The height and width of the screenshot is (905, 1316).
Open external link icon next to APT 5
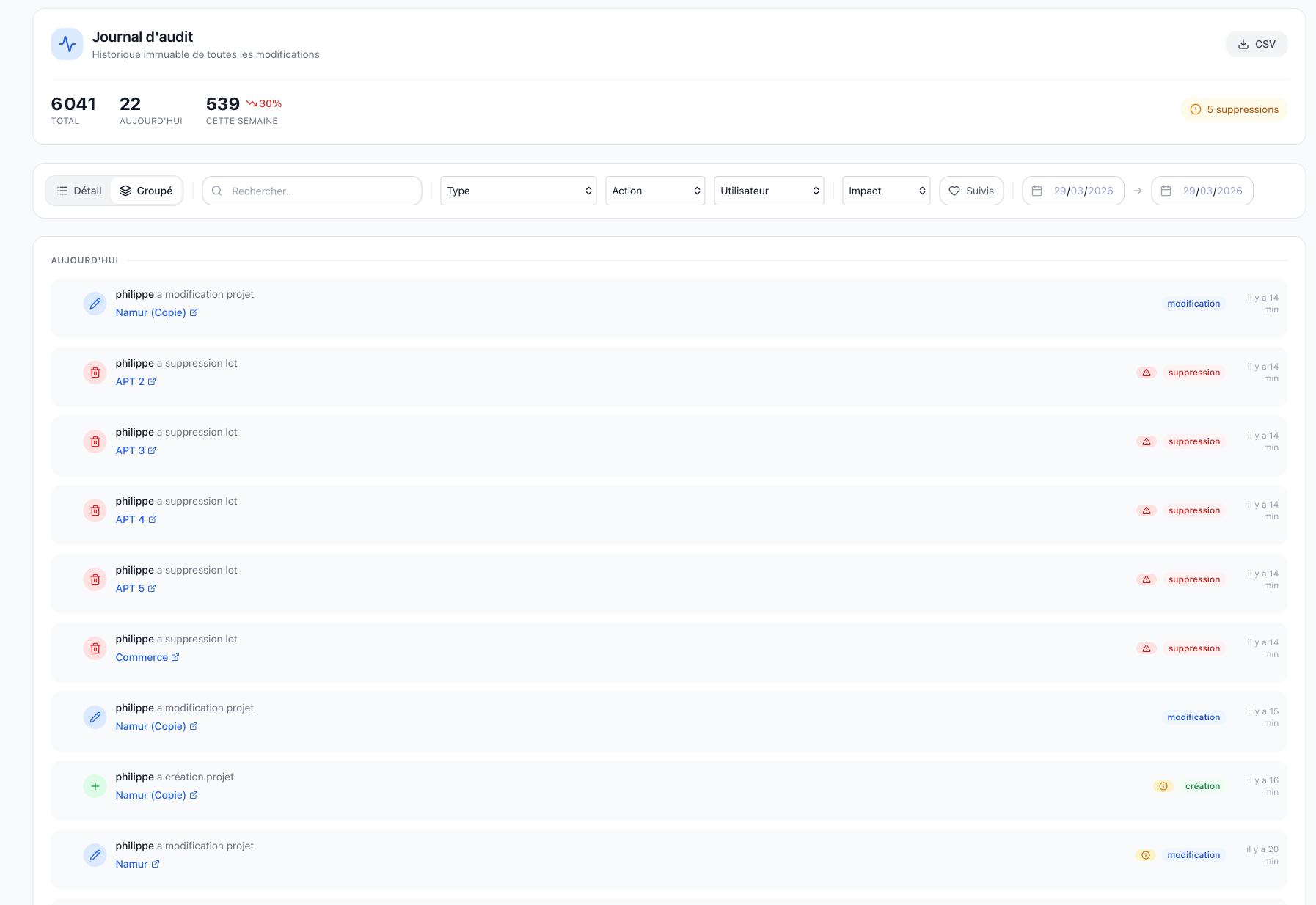point(152,588)
